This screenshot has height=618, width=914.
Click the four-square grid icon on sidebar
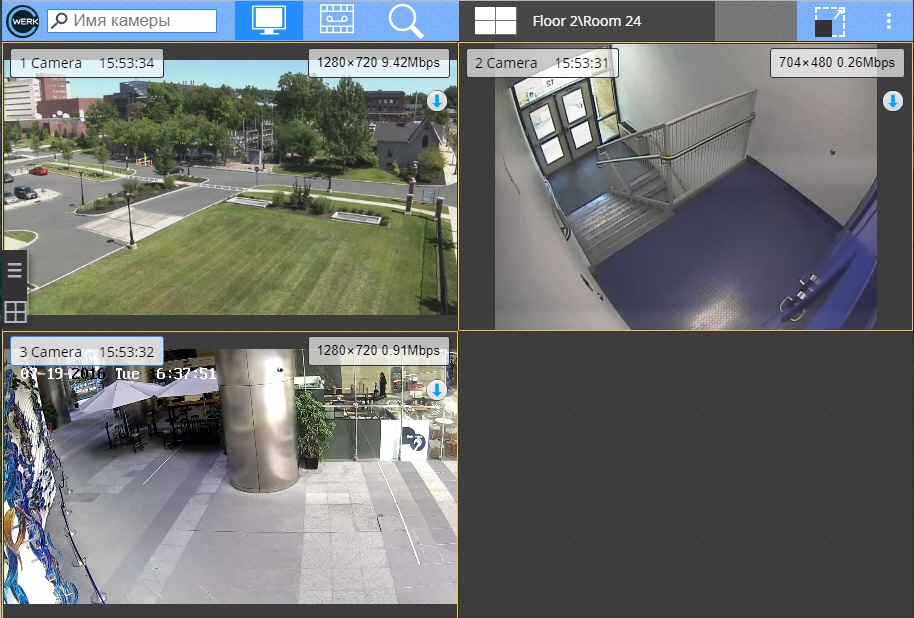point(15,311)
